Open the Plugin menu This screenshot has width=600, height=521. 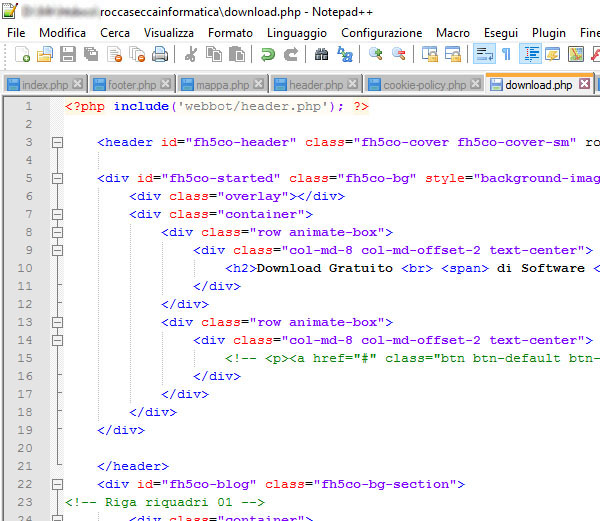click(x=549, y=33)
